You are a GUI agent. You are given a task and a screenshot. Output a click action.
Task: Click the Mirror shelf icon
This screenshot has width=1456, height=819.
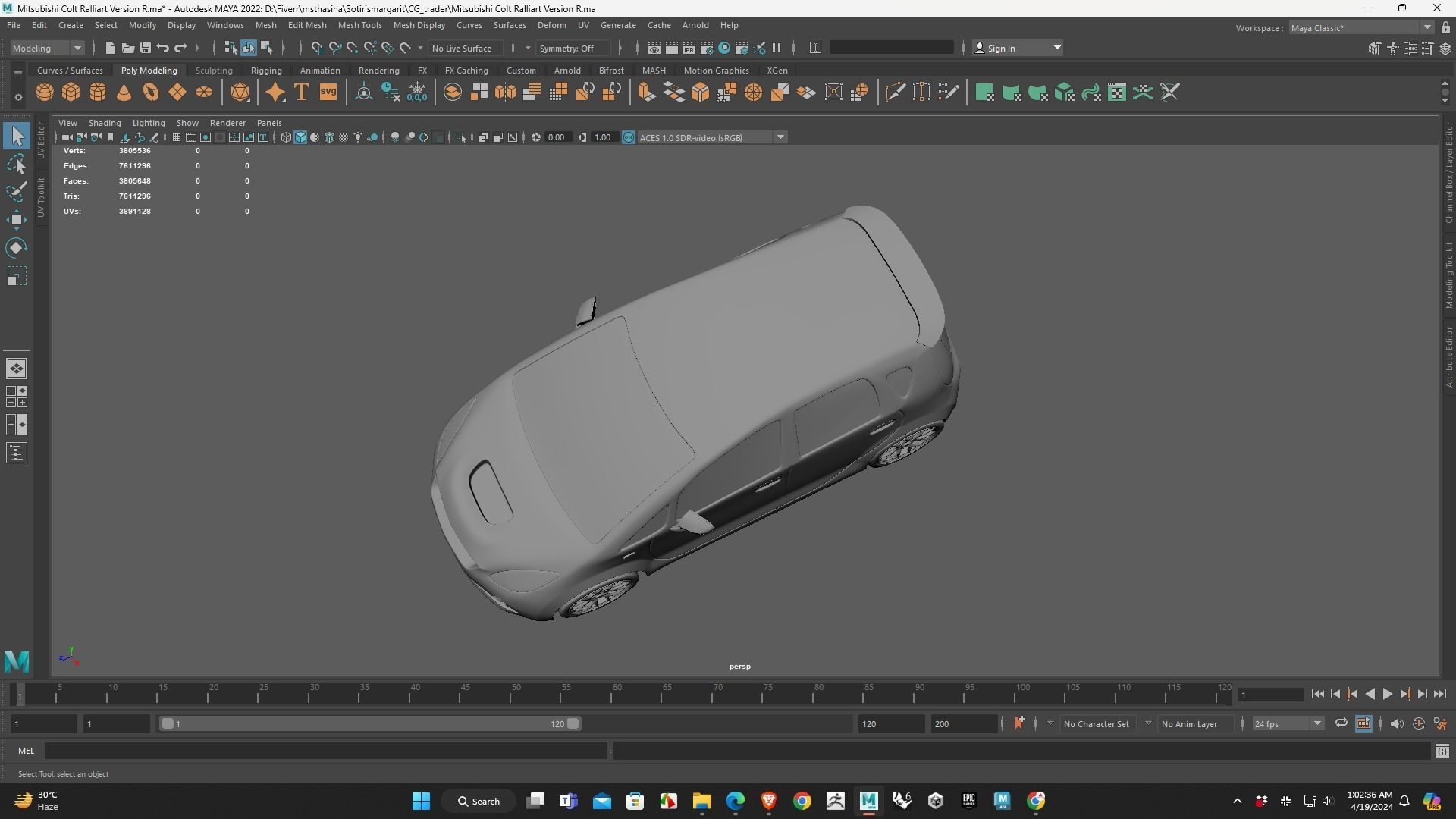pos(505,93)
